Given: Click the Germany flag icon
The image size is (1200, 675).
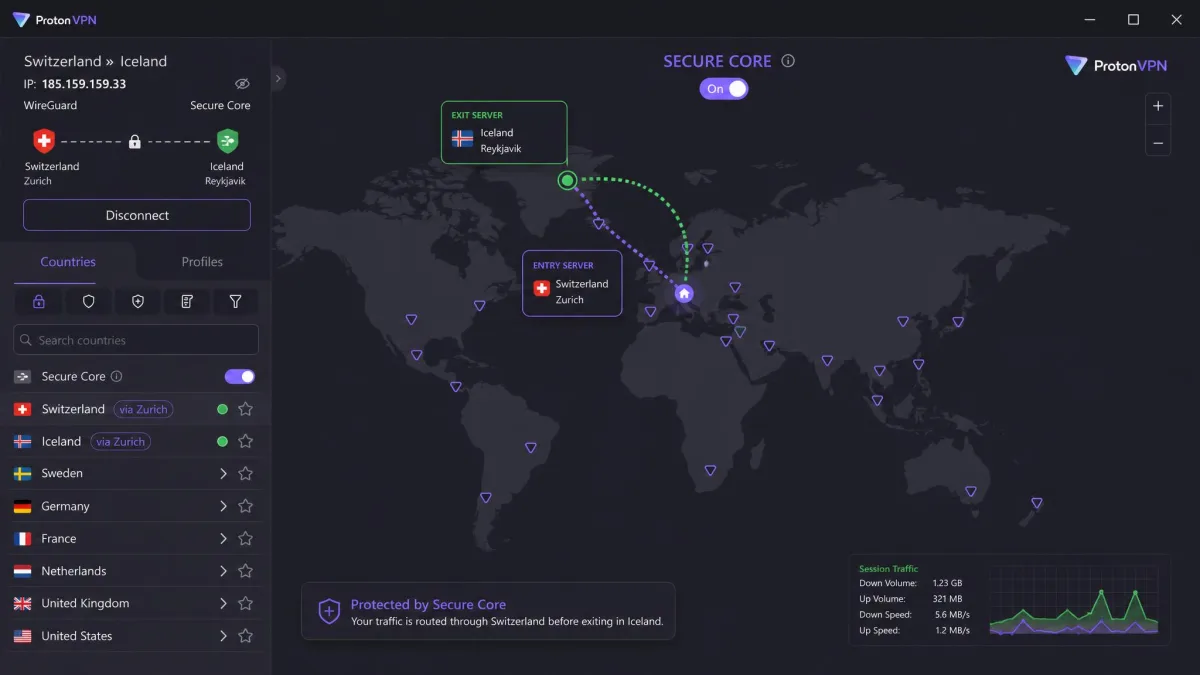Looking at the screenshot, I should [x=22, y=506].
